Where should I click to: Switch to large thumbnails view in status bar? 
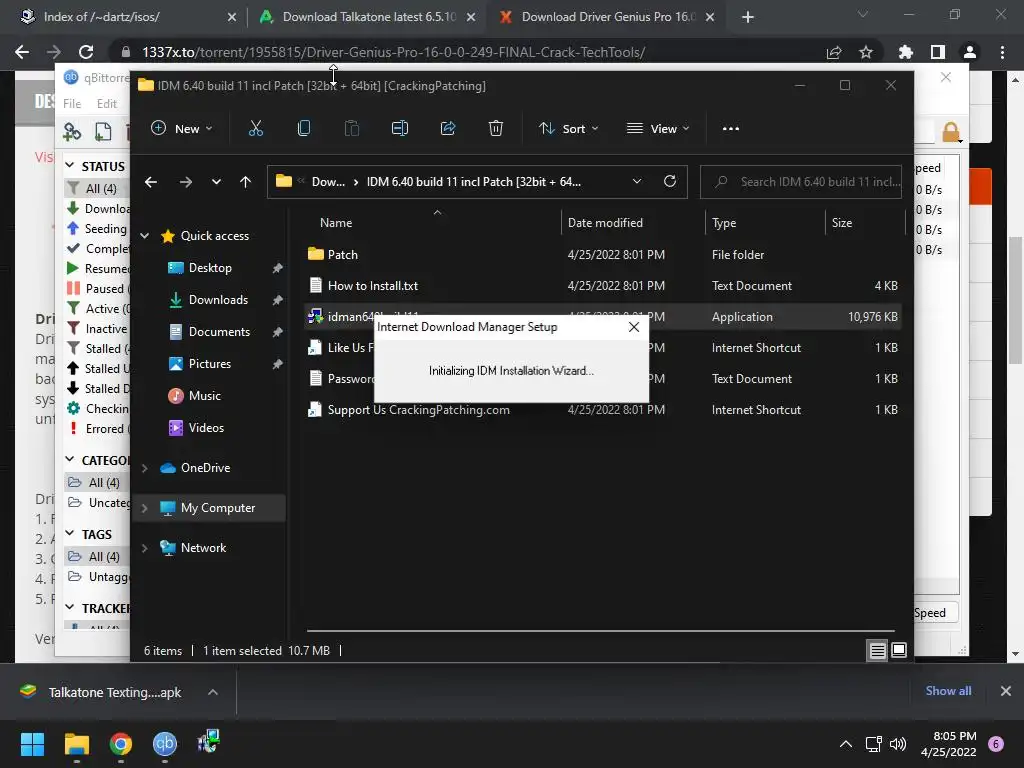(x=899, y=650)
